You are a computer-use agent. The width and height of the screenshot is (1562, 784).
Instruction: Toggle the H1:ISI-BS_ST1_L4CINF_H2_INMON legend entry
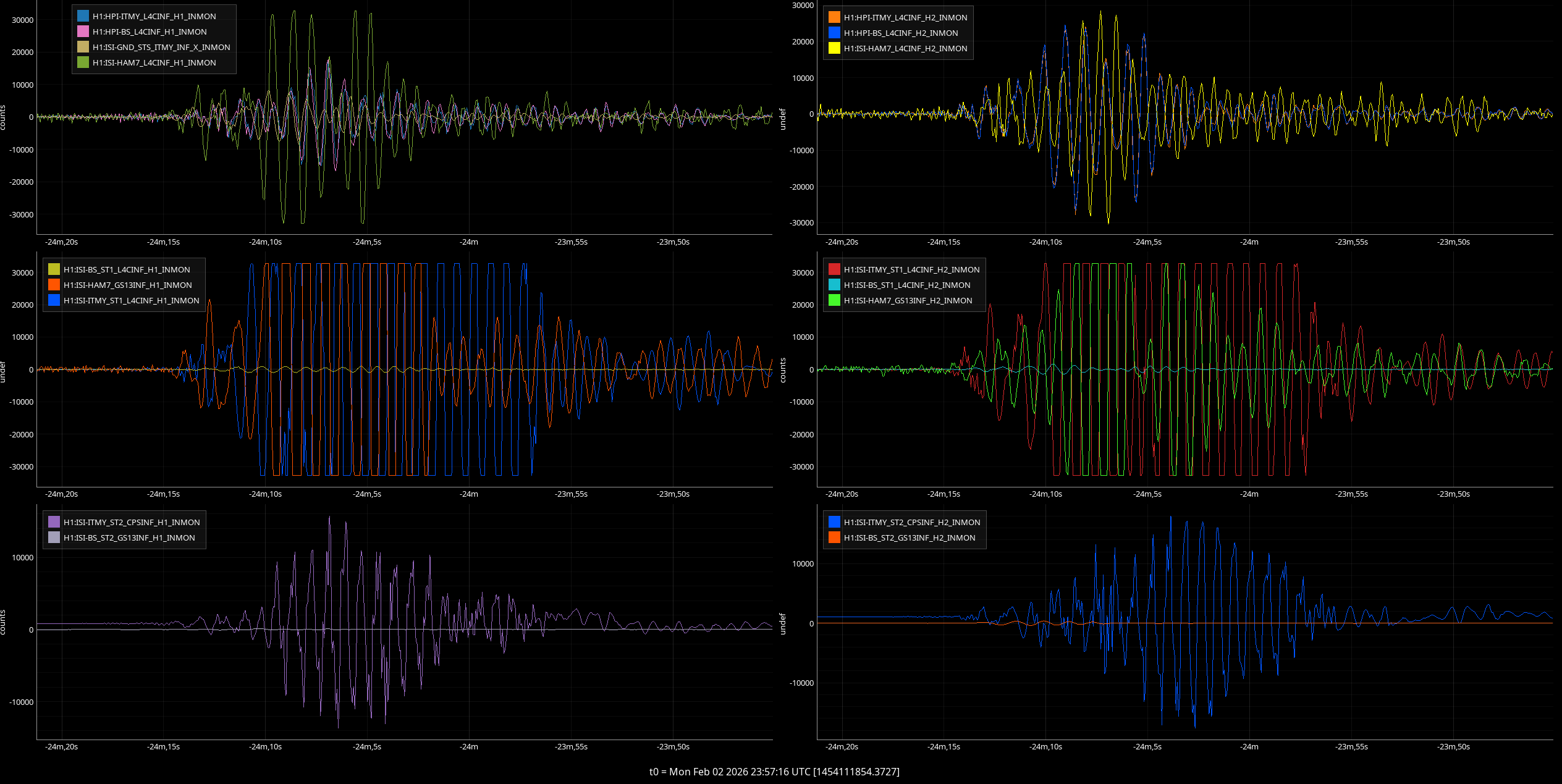906,285
